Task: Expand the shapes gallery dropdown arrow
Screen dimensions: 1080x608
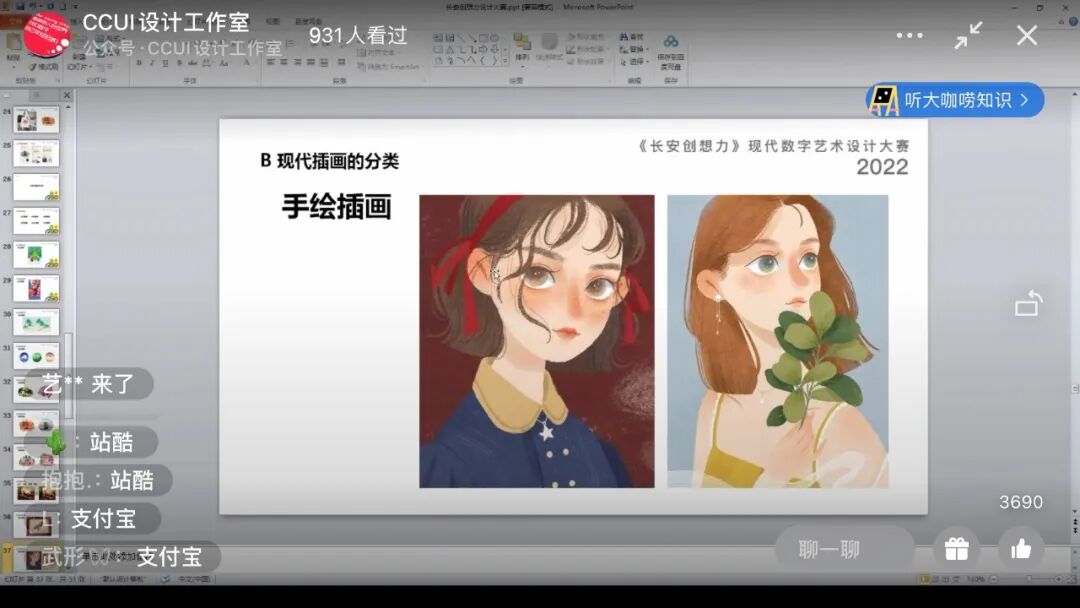Action: (506, 60)
